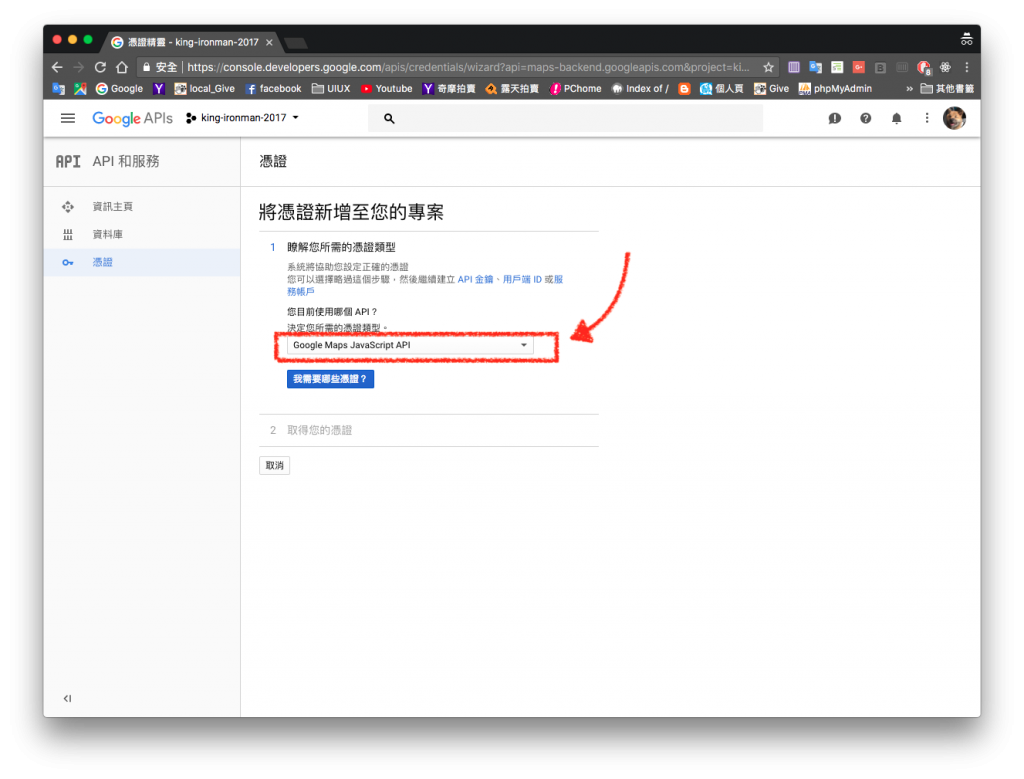This screenshot has height=779, width=1024.
Task: Open the Google Translate extension icon
Action: pos(815,67)
